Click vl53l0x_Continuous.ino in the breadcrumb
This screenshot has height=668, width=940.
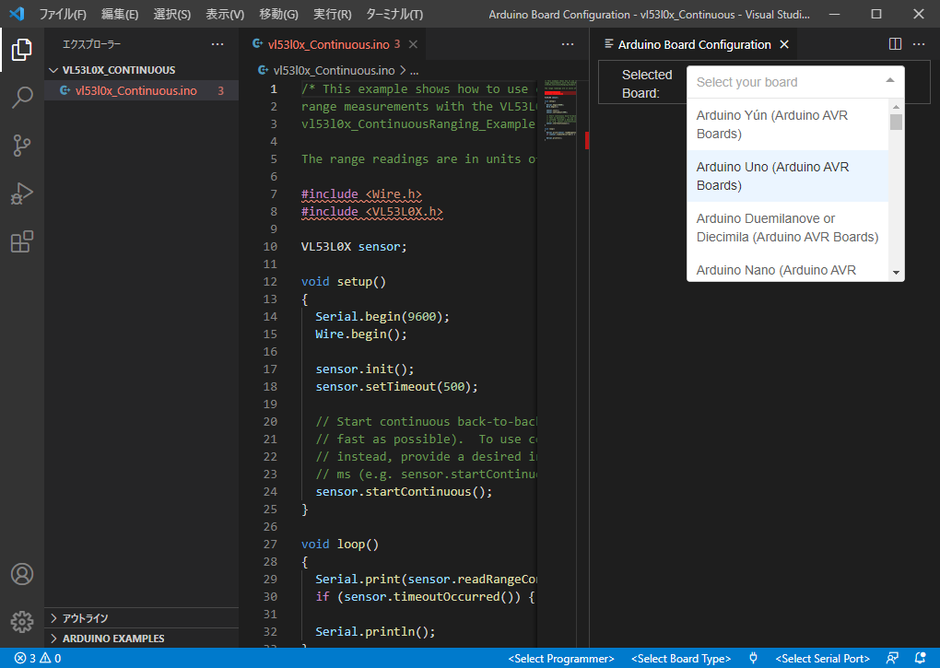334,71
